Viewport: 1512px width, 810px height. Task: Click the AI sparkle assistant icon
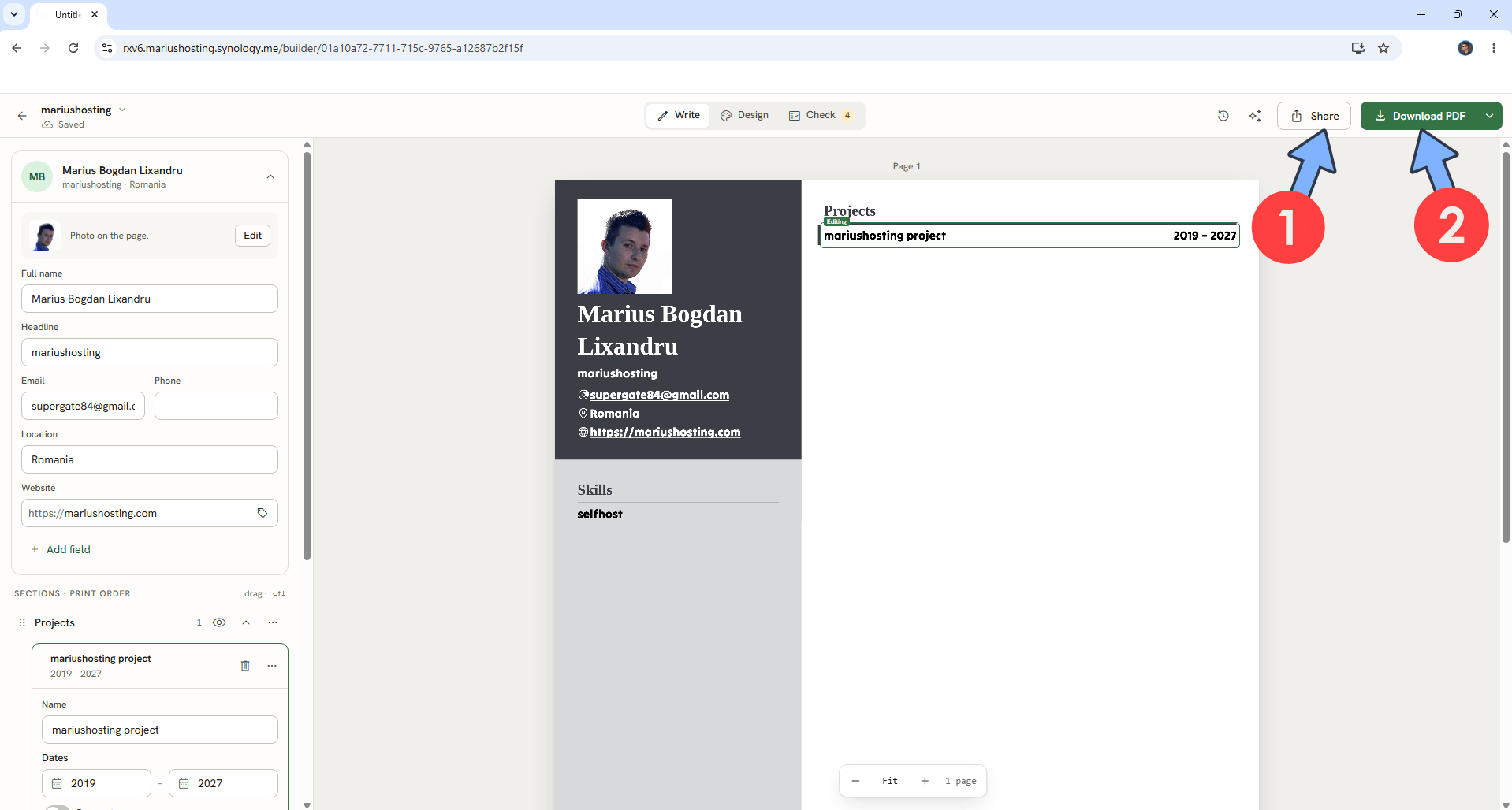click(1255, 116)
